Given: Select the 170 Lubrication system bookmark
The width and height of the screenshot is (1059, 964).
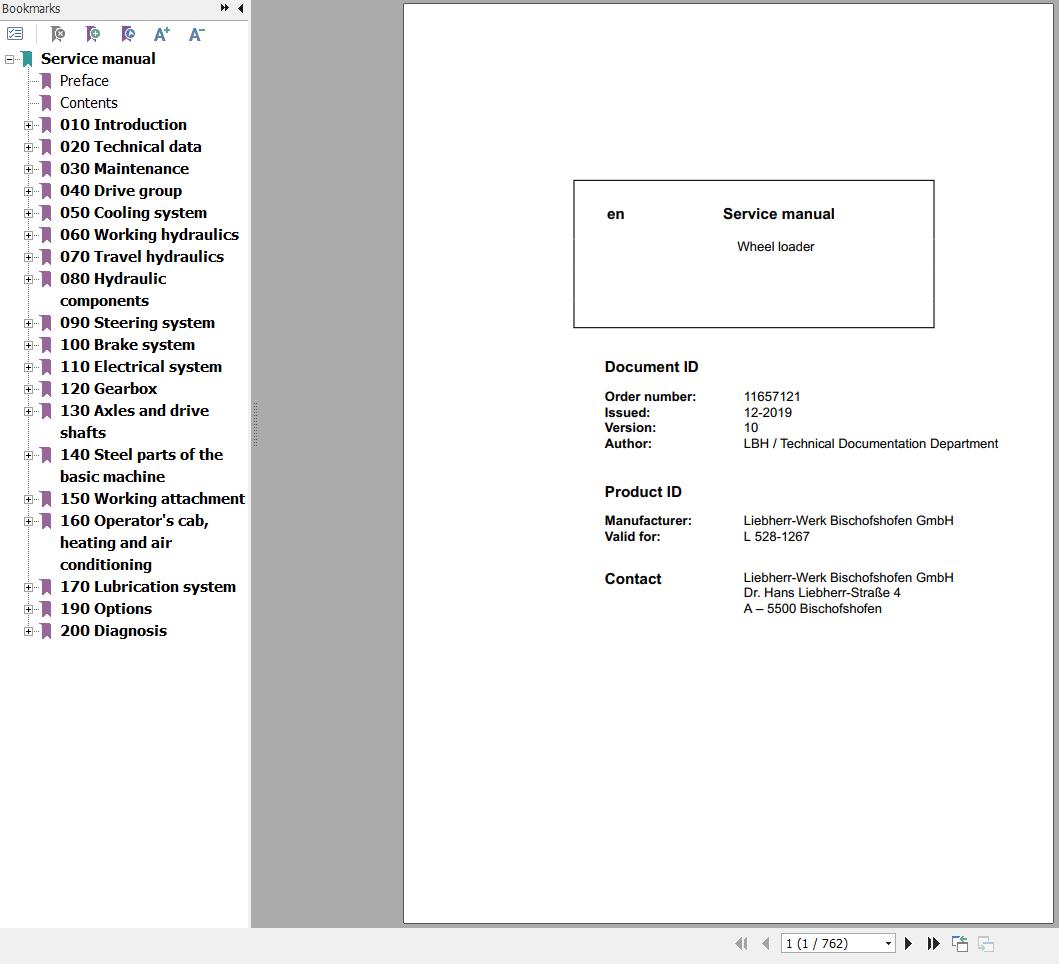Looking at the screenshot, I should pyautogui.click(x=148, y=586).
